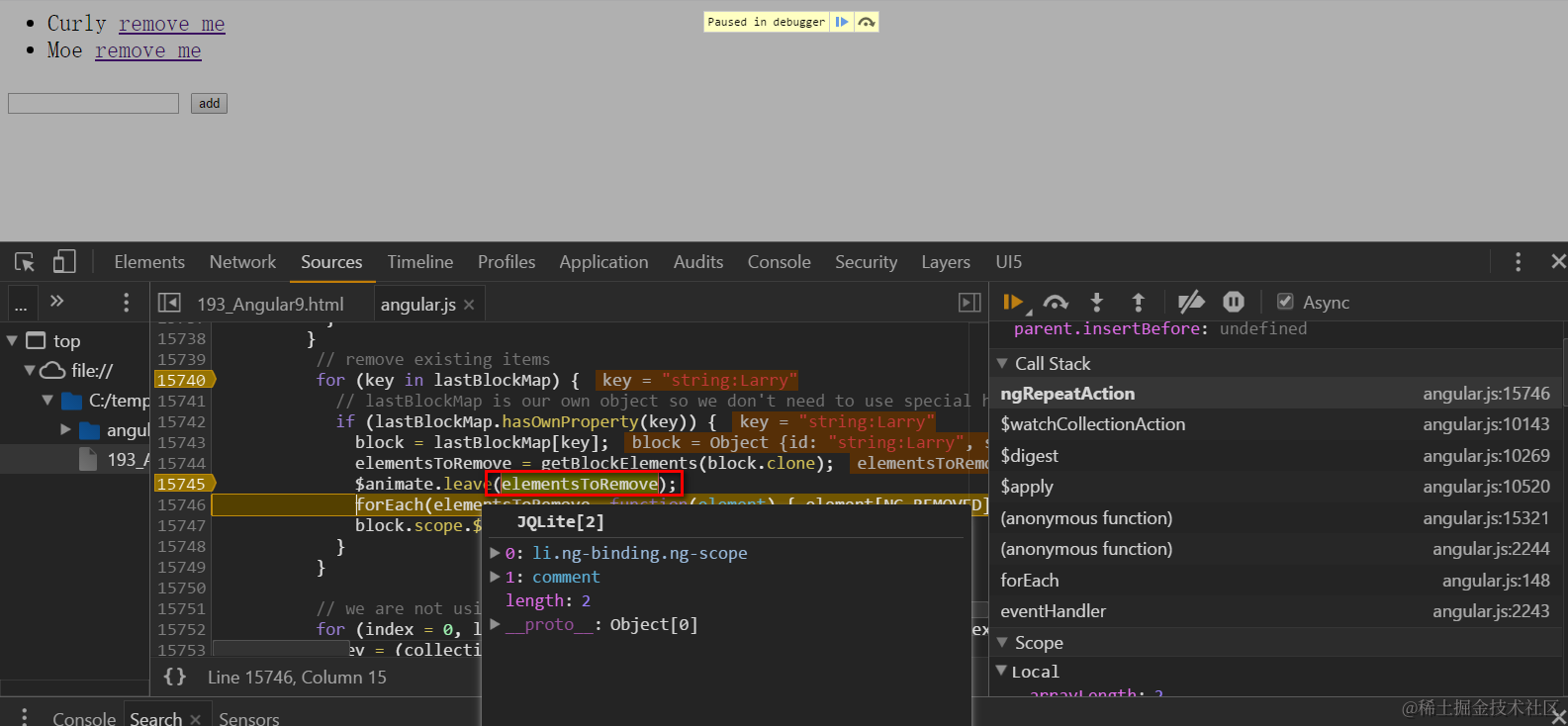
Task: Collapse the file:// tree node
Action: pyautogui.click(x=30, y=370)
